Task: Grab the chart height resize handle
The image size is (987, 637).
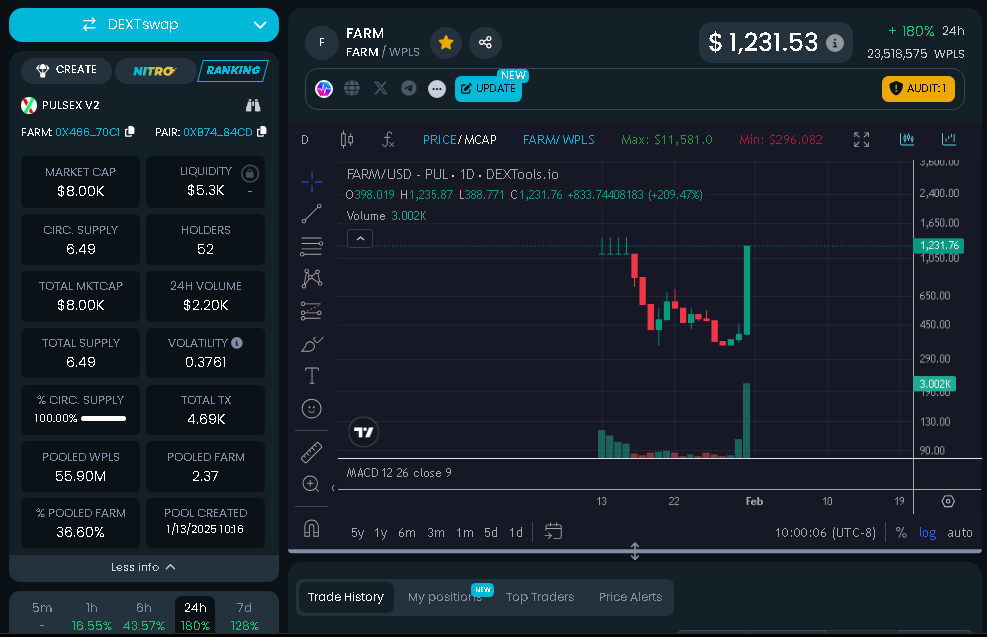Action: [634, 551]
